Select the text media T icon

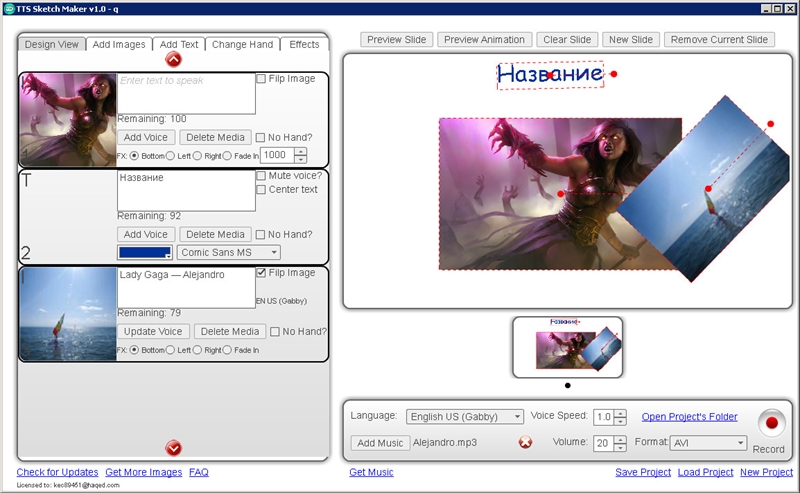coord(26,180)
